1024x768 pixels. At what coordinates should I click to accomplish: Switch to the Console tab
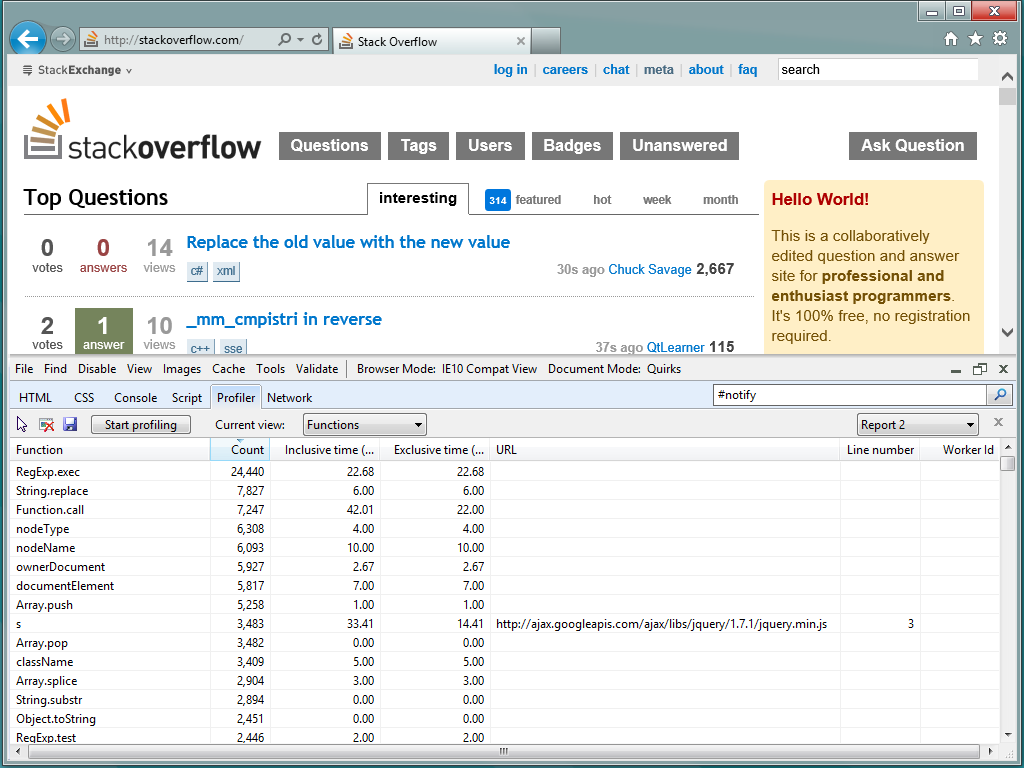136,398
